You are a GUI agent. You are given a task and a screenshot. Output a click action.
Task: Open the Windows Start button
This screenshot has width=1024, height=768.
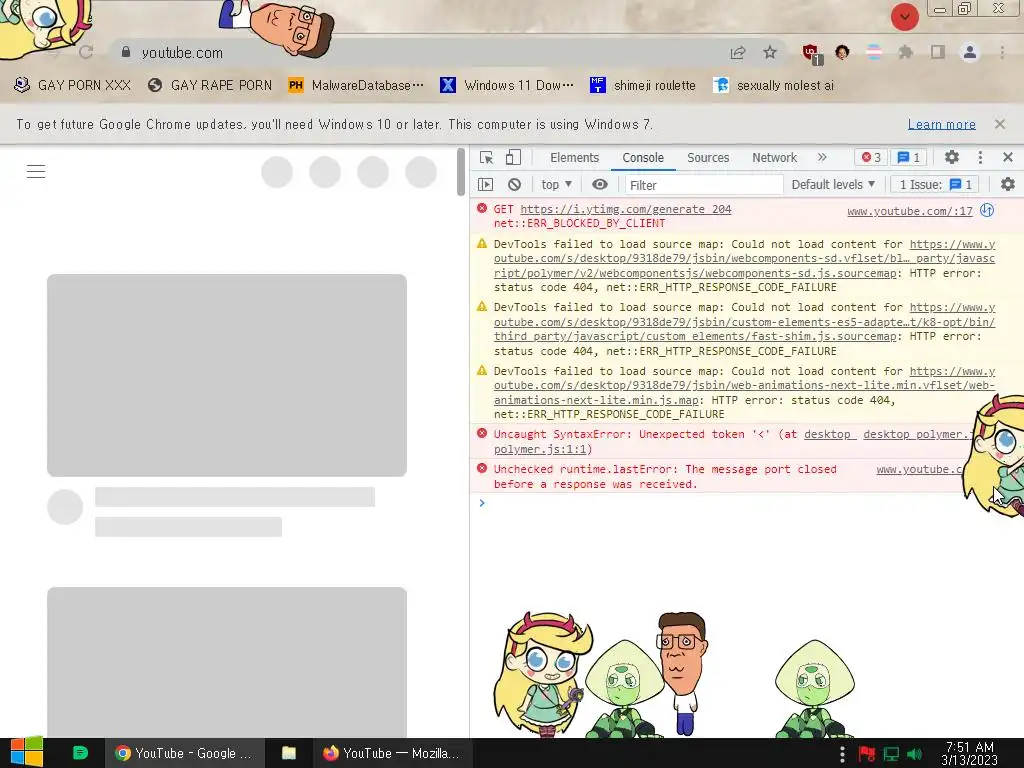(x=27, y=752)
